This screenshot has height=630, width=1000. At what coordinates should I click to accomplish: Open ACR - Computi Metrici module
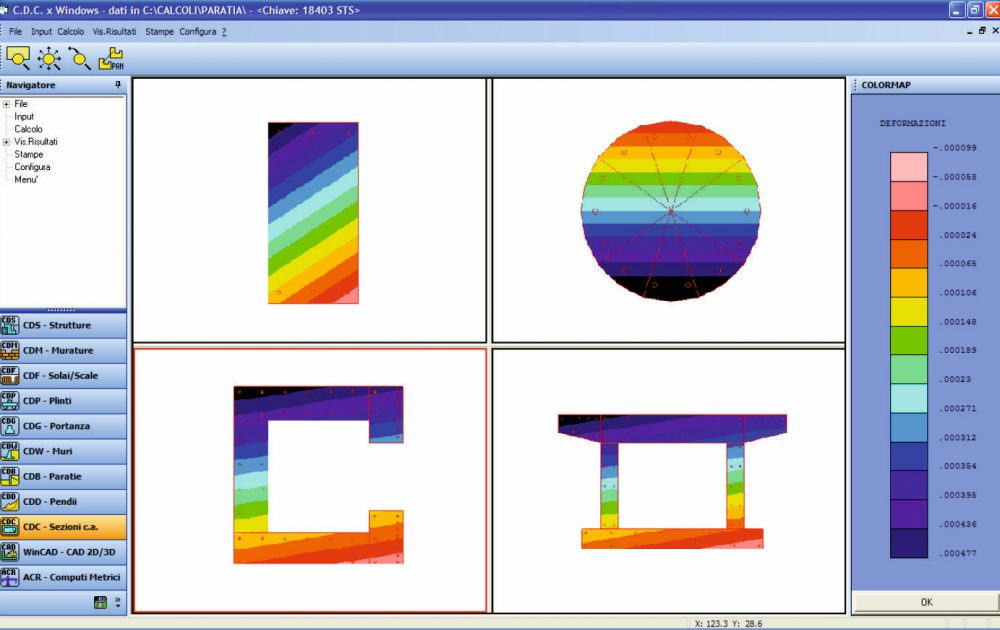tap(63, 577)
